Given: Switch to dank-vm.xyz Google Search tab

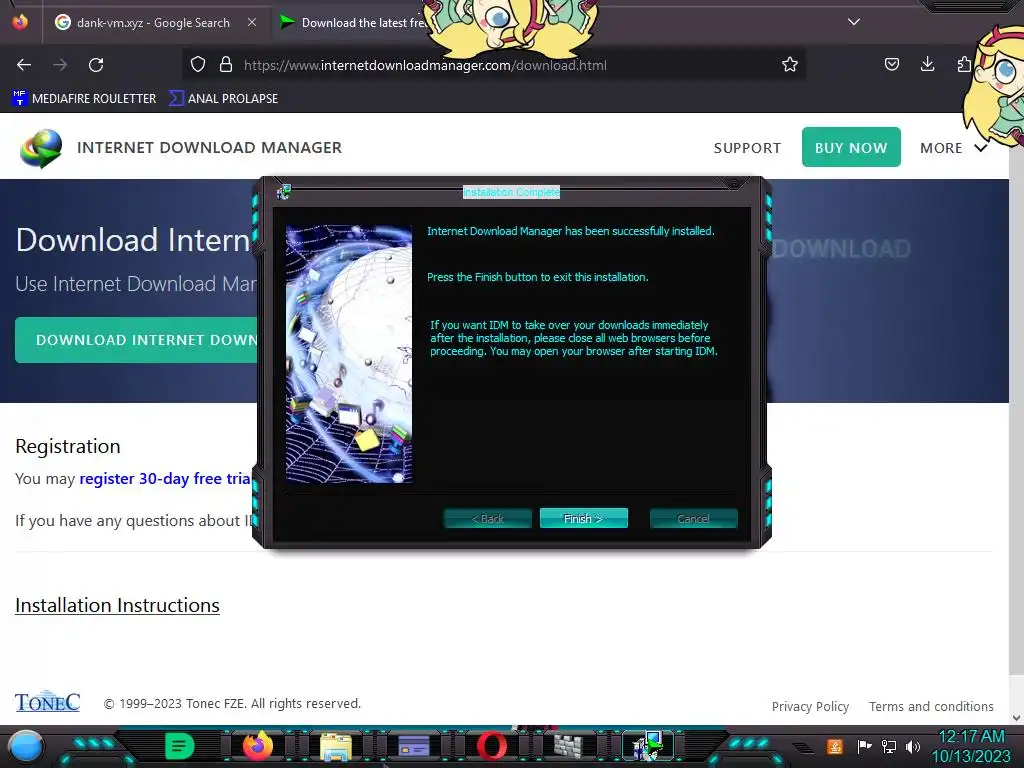Looking at the screenshot, I should click(155, 22).
